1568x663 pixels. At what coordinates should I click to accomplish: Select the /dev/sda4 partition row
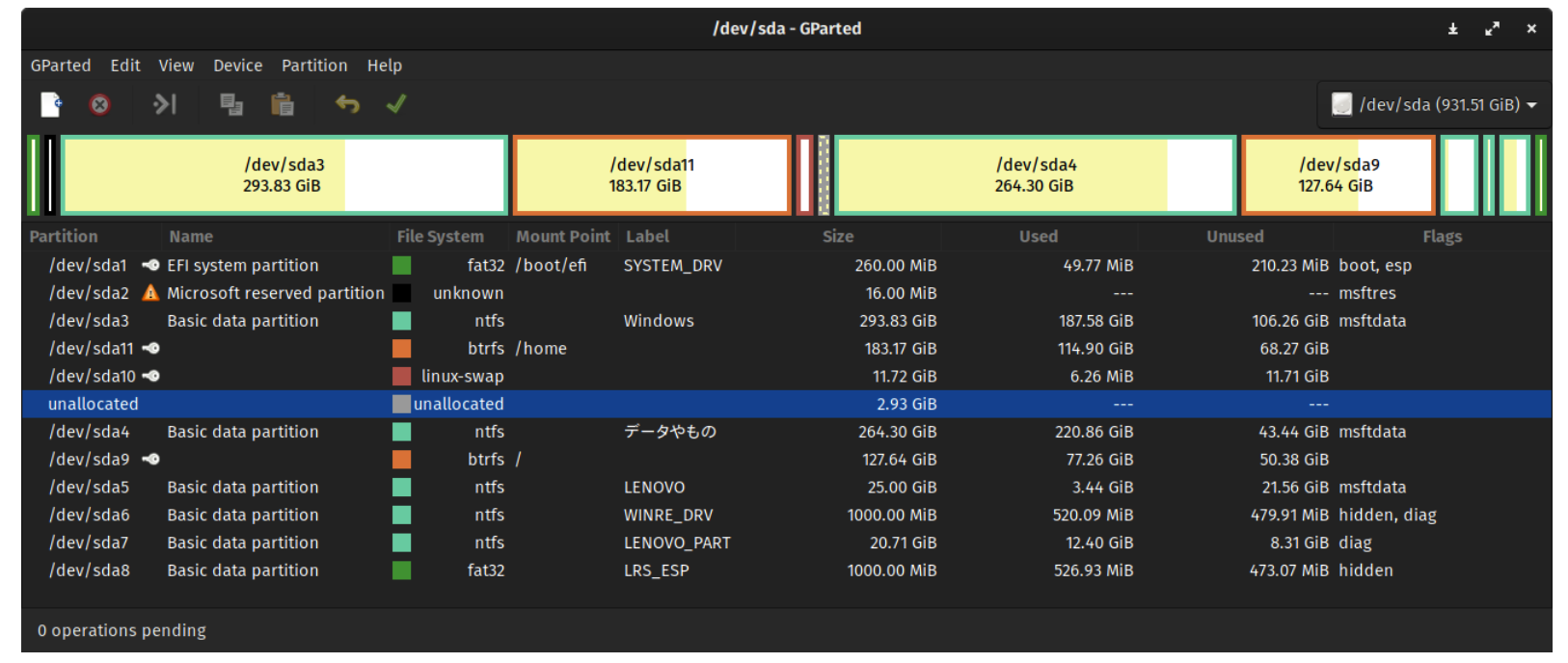point(787,432)
